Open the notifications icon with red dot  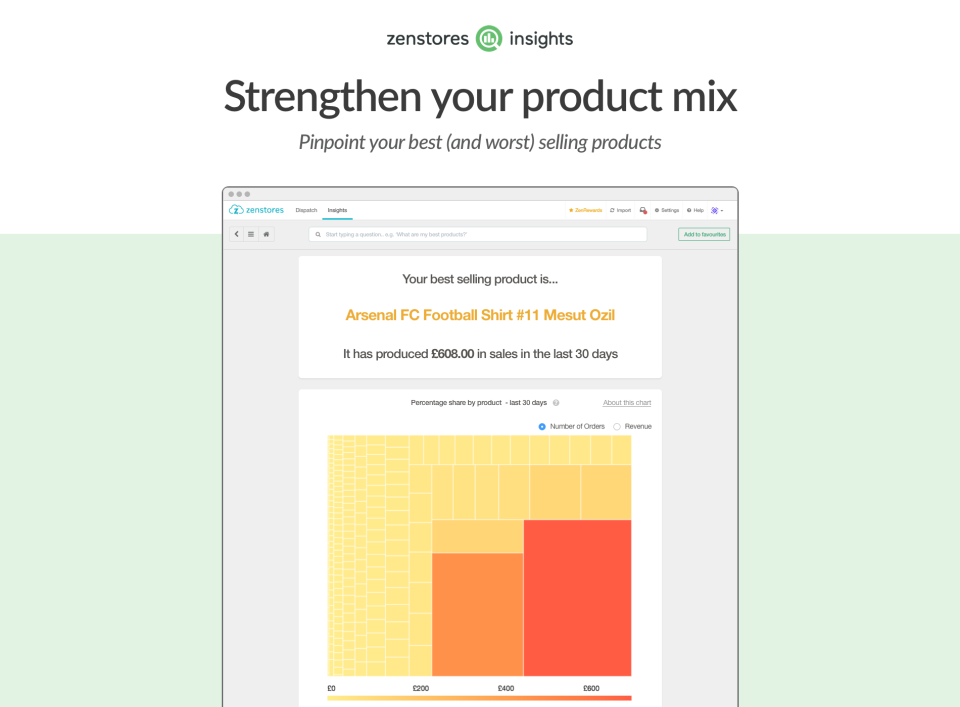(643, 210)
